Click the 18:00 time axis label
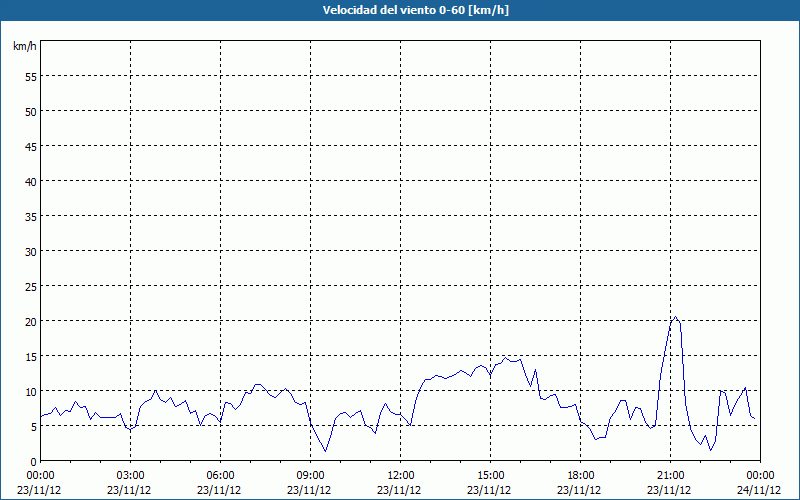 click(x=581, y=476)
